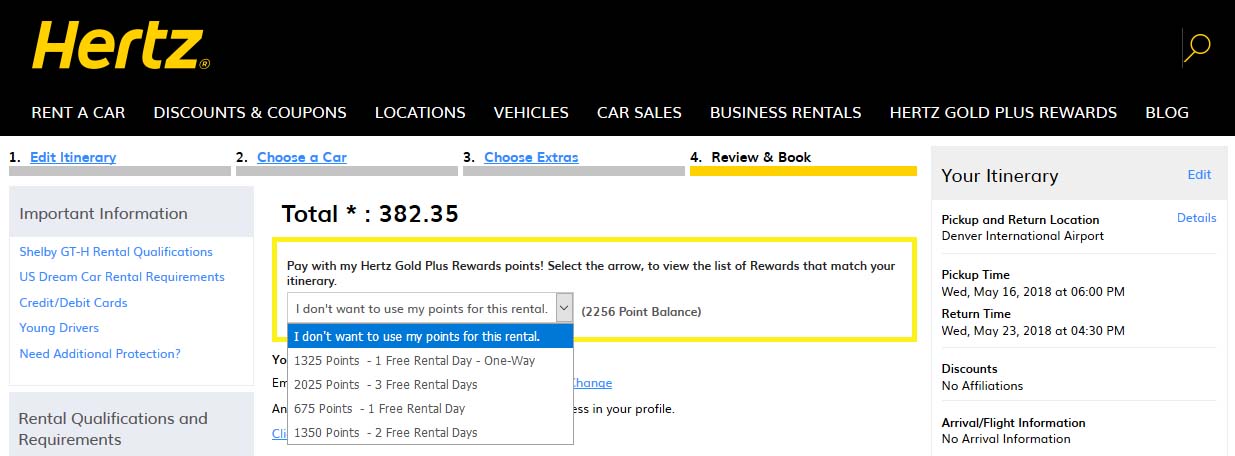The height and width of the screenshot is (456, 1235).
Task: Click the Total 382.35 amount
Action: (x=370, y=213)
